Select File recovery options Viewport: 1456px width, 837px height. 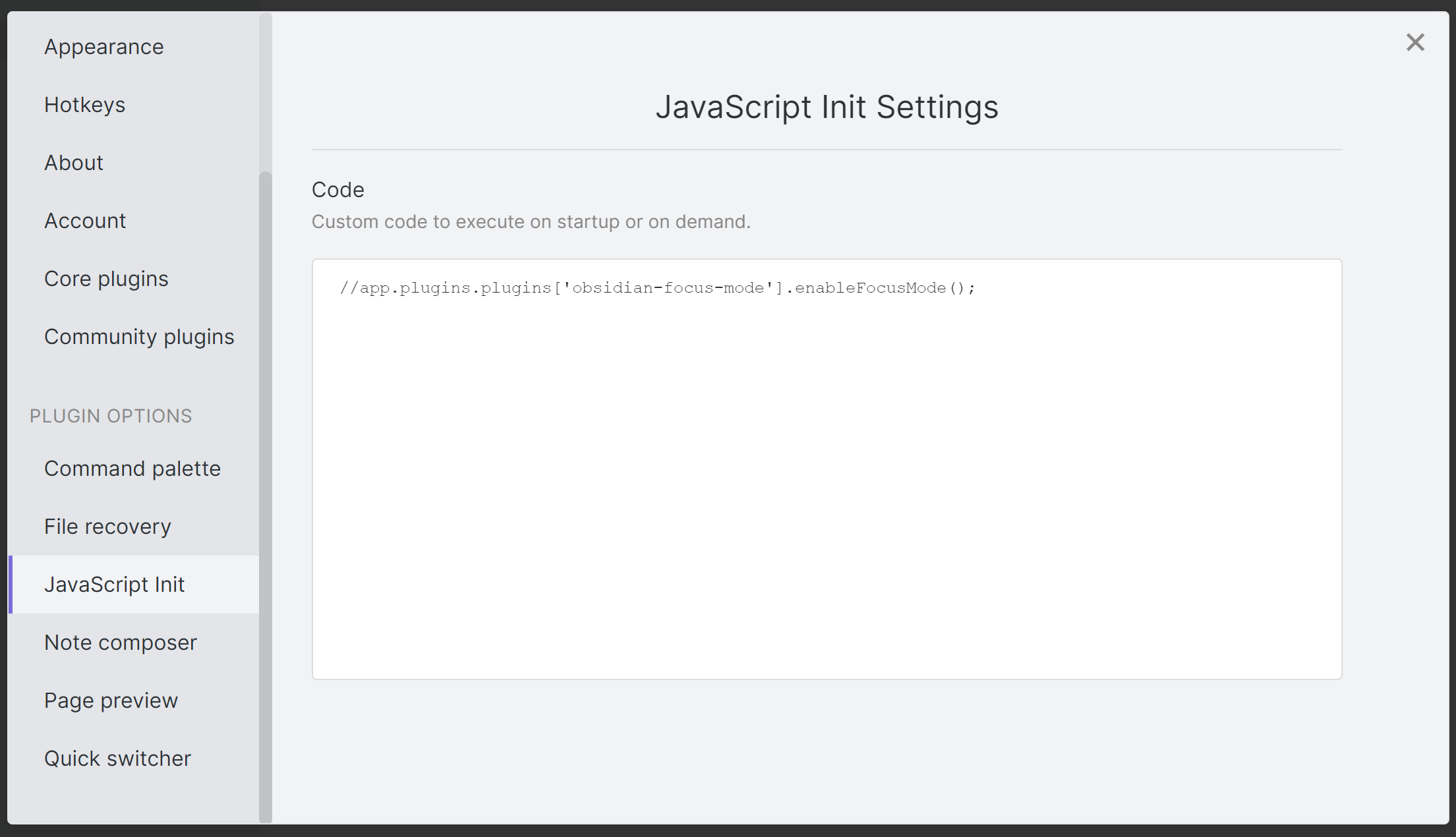tap(107, 527)
